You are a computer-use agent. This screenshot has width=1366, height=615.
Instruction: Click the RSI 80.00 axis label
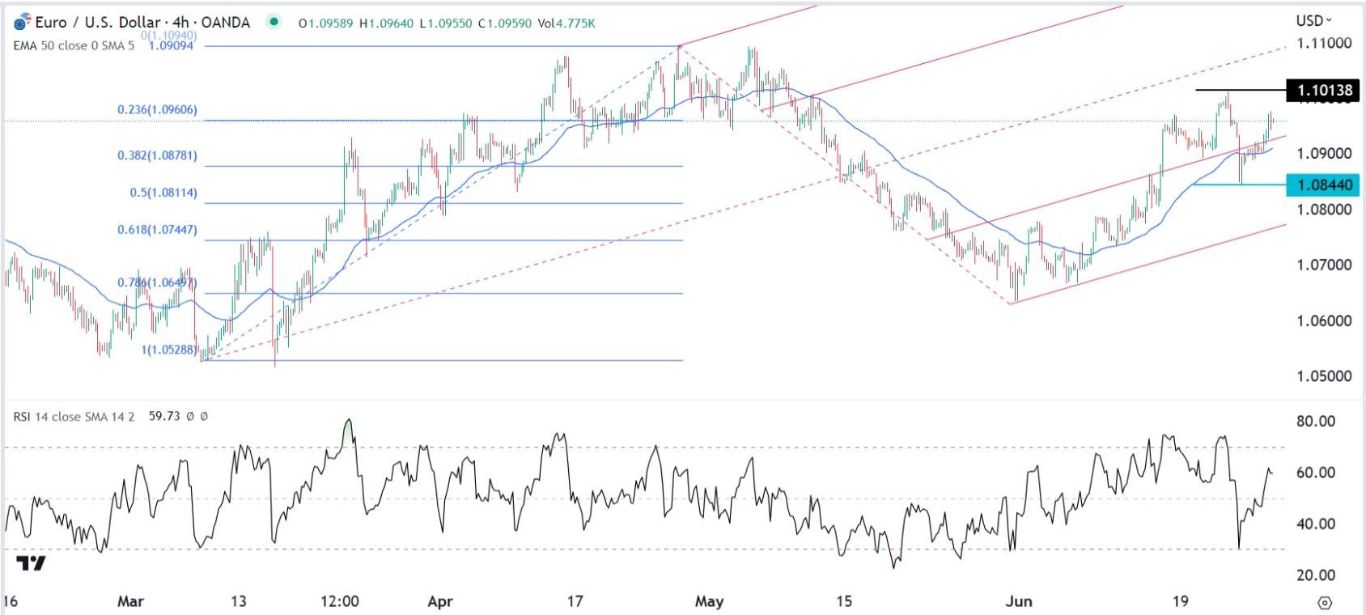pos(1316,421)
